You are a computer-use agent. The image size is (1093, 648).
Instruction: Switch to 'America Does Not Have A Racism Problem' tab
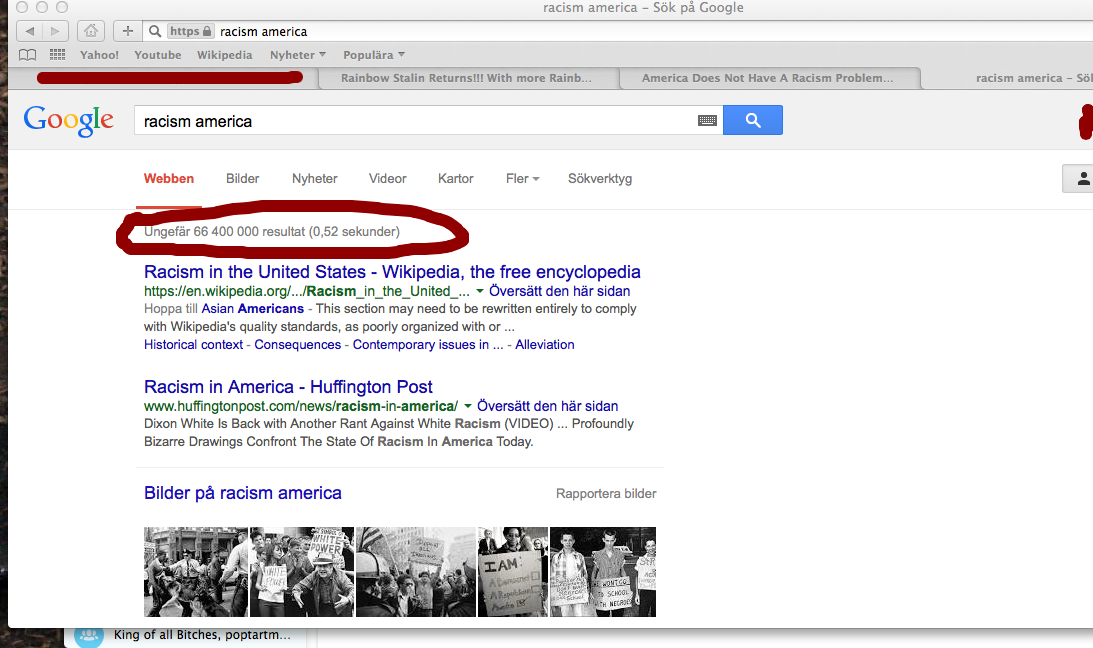(x=768, y=78)
